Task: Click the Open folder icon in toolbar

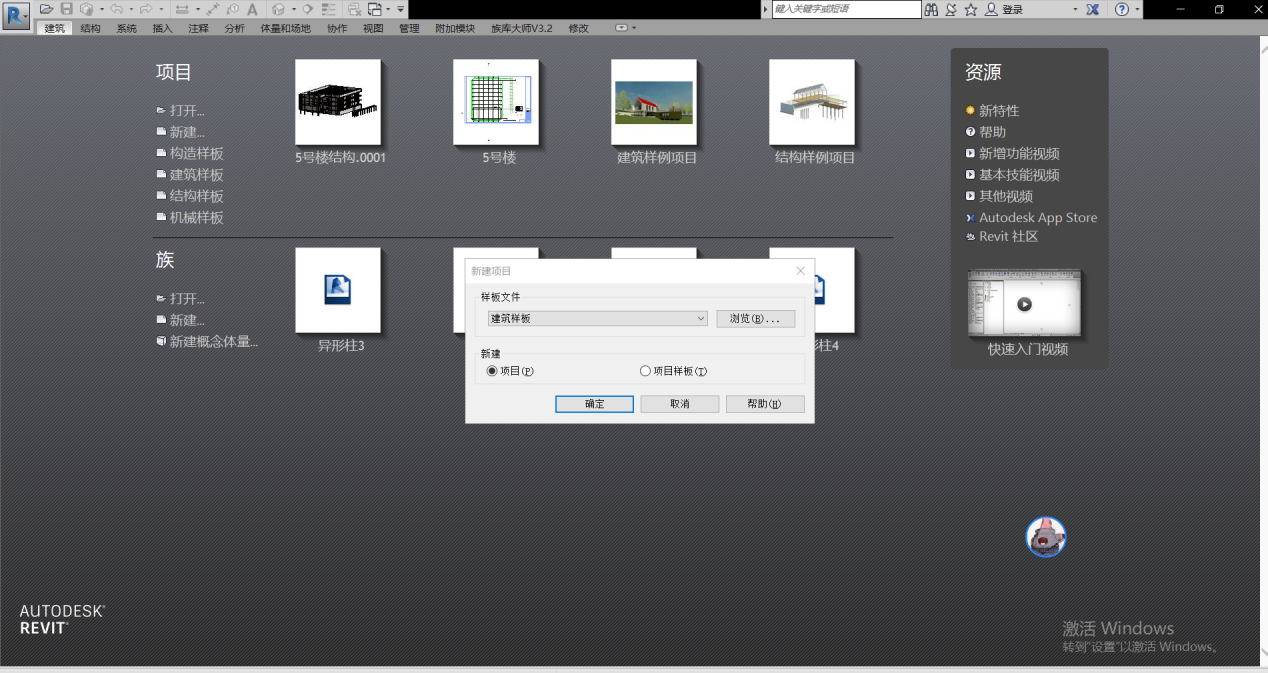Action: (x=46, y=9)
